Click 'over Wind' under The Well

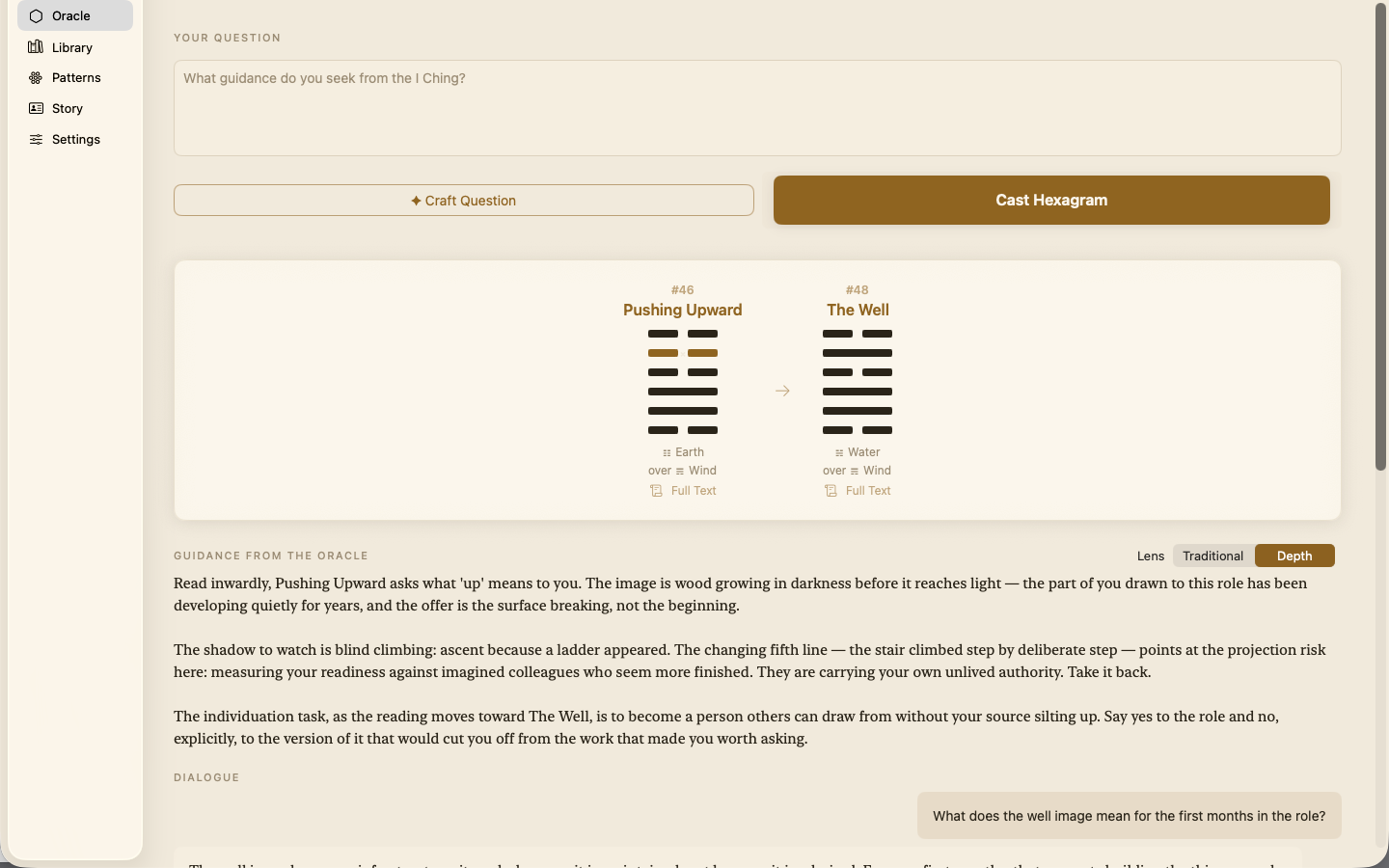pos(858,471)
